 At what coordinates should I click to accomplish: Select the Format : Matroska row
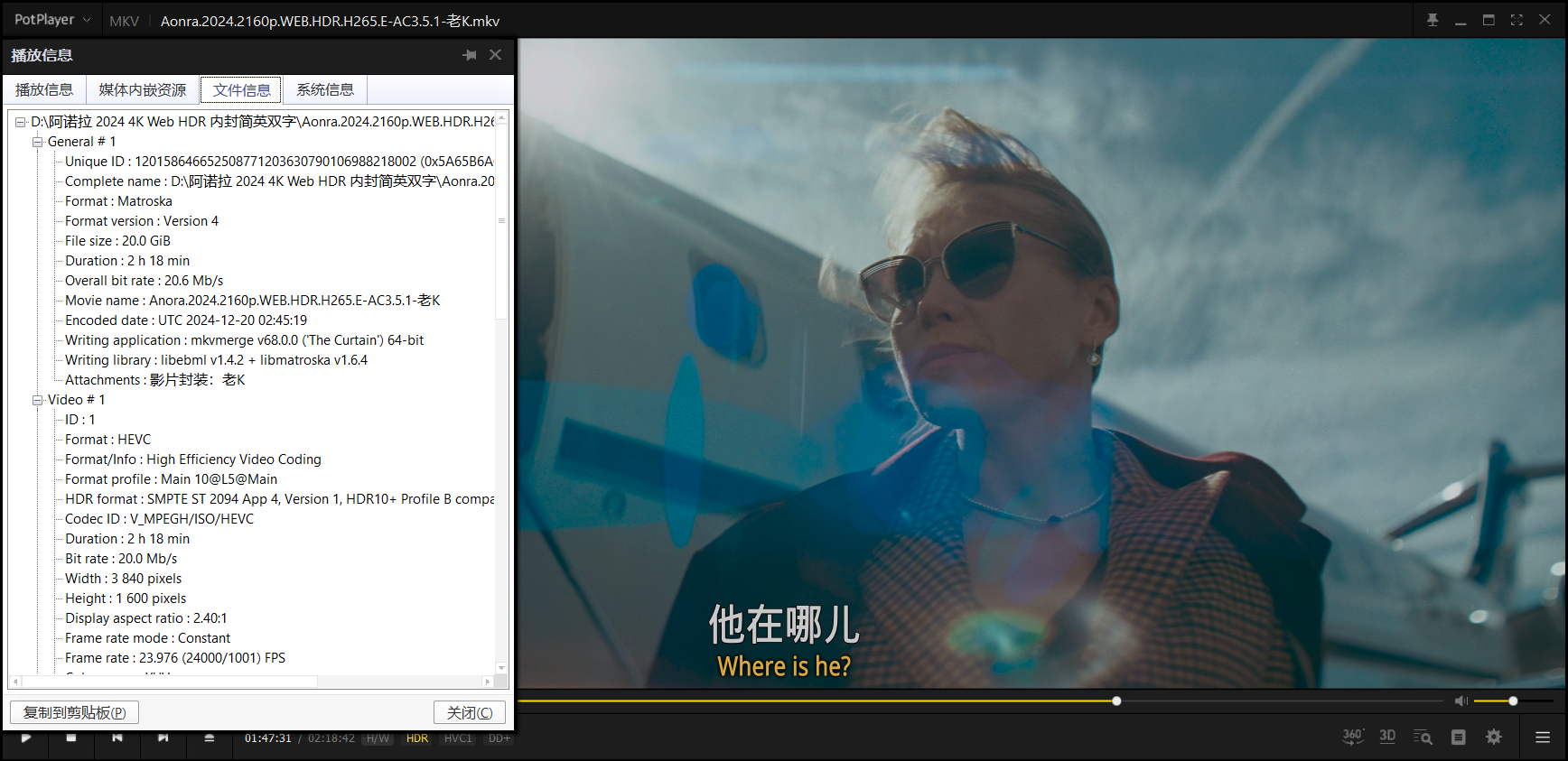point(118,201)
